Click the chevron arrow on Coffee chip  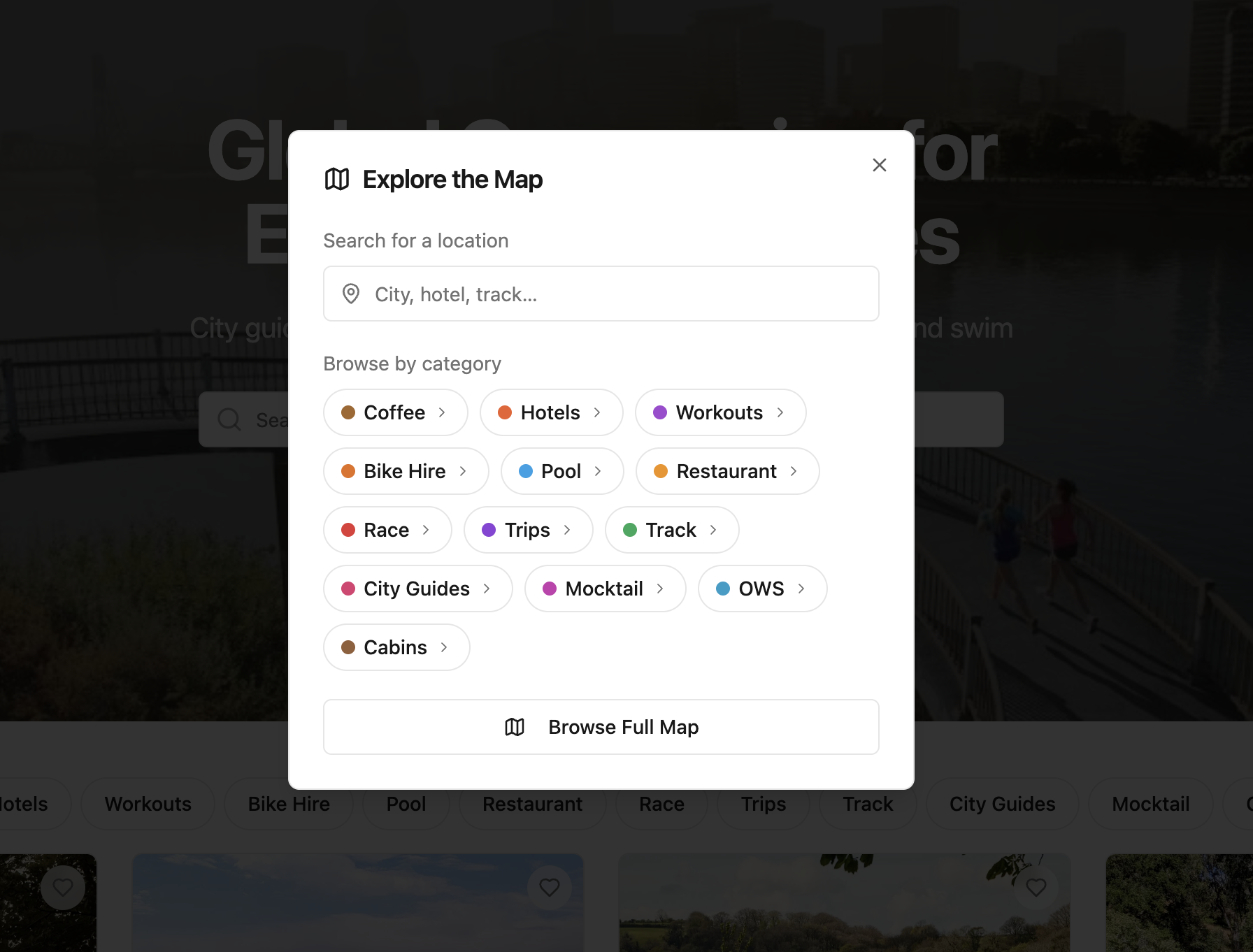(x=442, y=412)
